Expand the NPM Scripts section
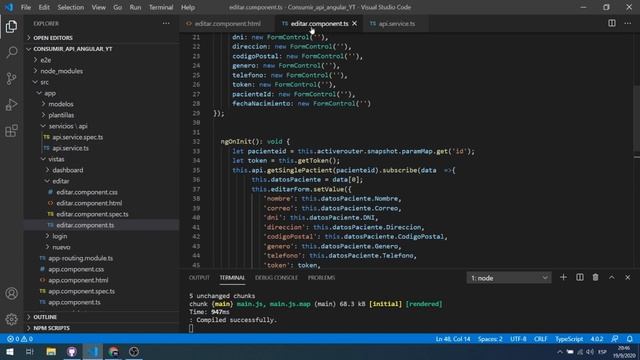This screenshot has height=360, width=640. pyautogui.click(x=102, y=328)
